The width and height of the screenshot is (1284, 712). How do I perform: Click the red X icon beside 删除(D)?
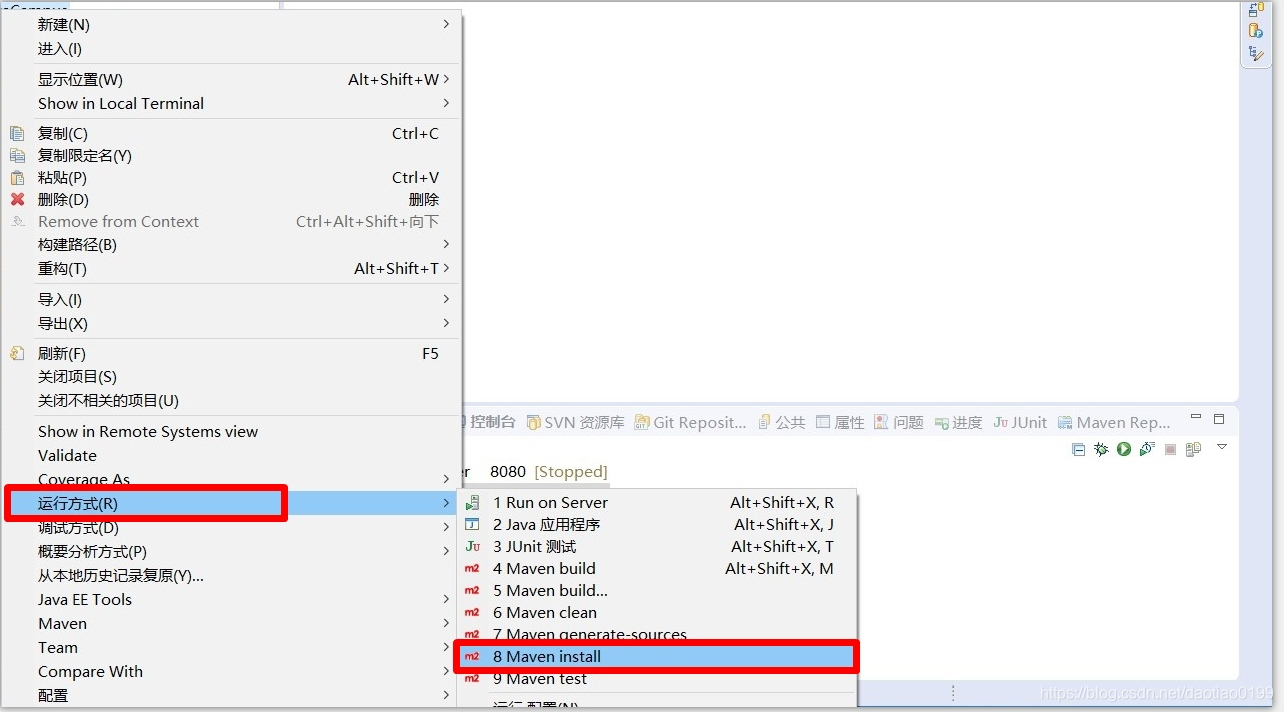pos(17,199)
